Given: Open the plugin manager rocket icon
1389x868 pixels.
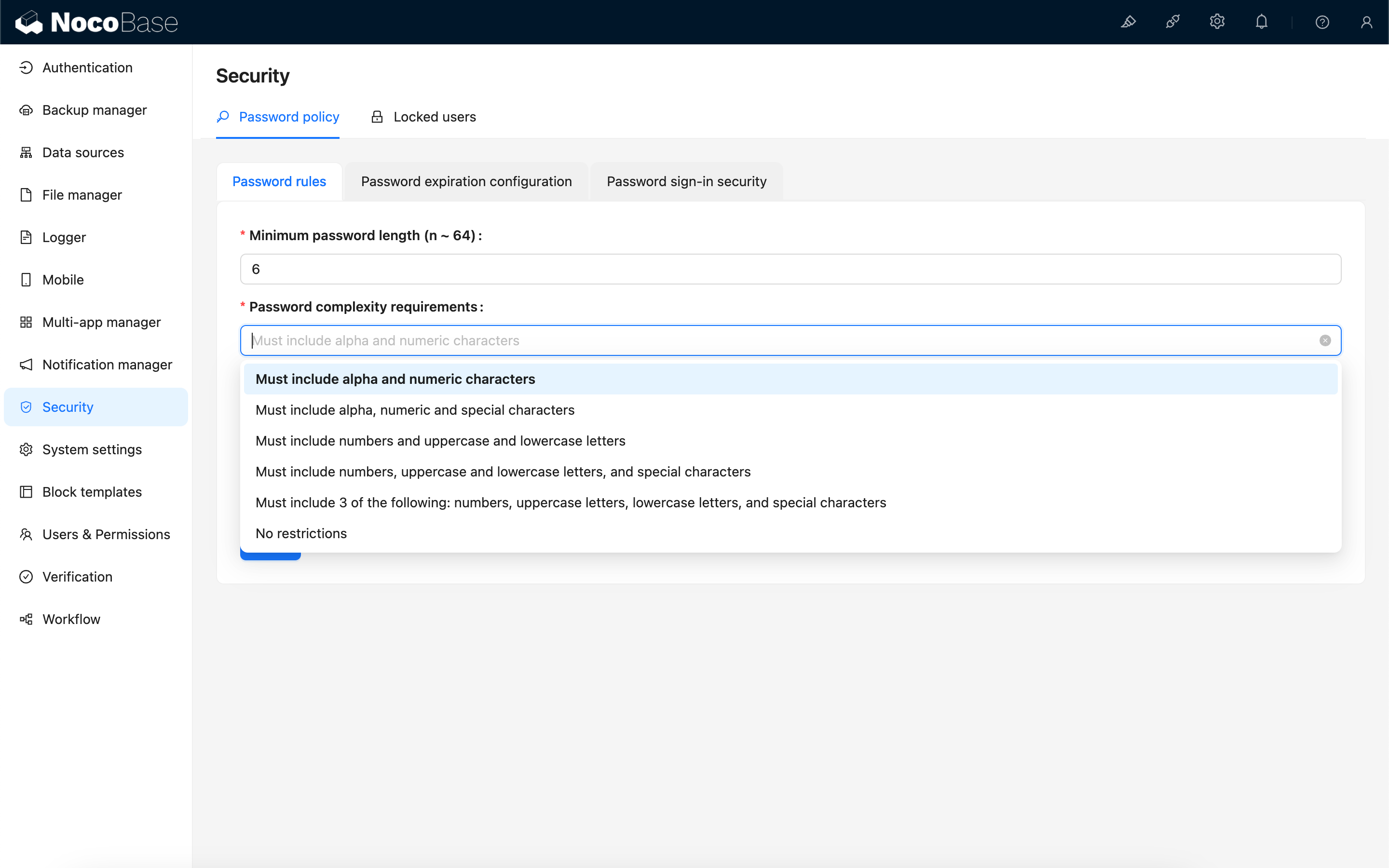Looking at the screenshot, I should pyautogui.click(x=1172, y=22).
